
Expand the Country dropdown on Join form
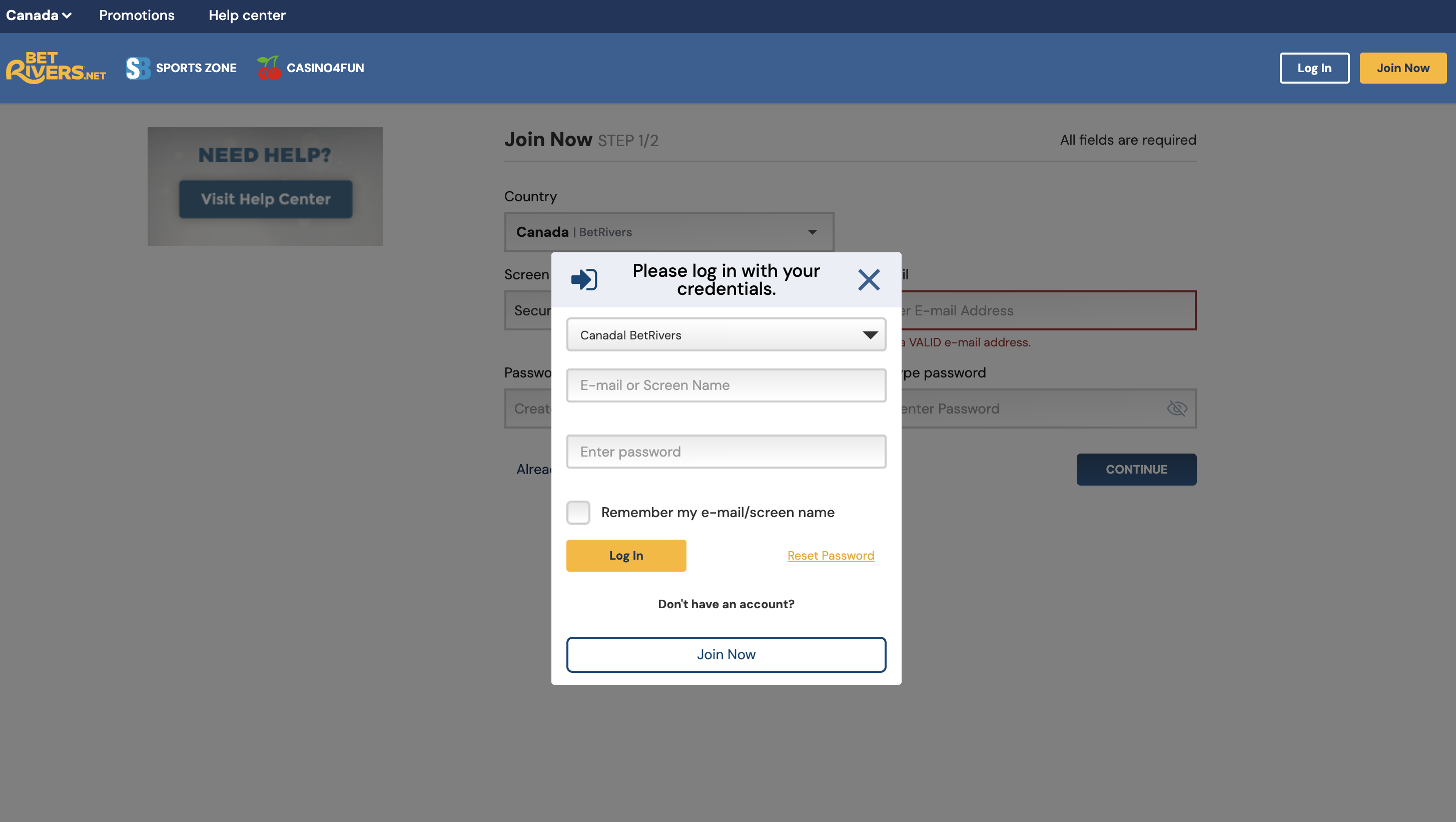[x=669, y=232]
